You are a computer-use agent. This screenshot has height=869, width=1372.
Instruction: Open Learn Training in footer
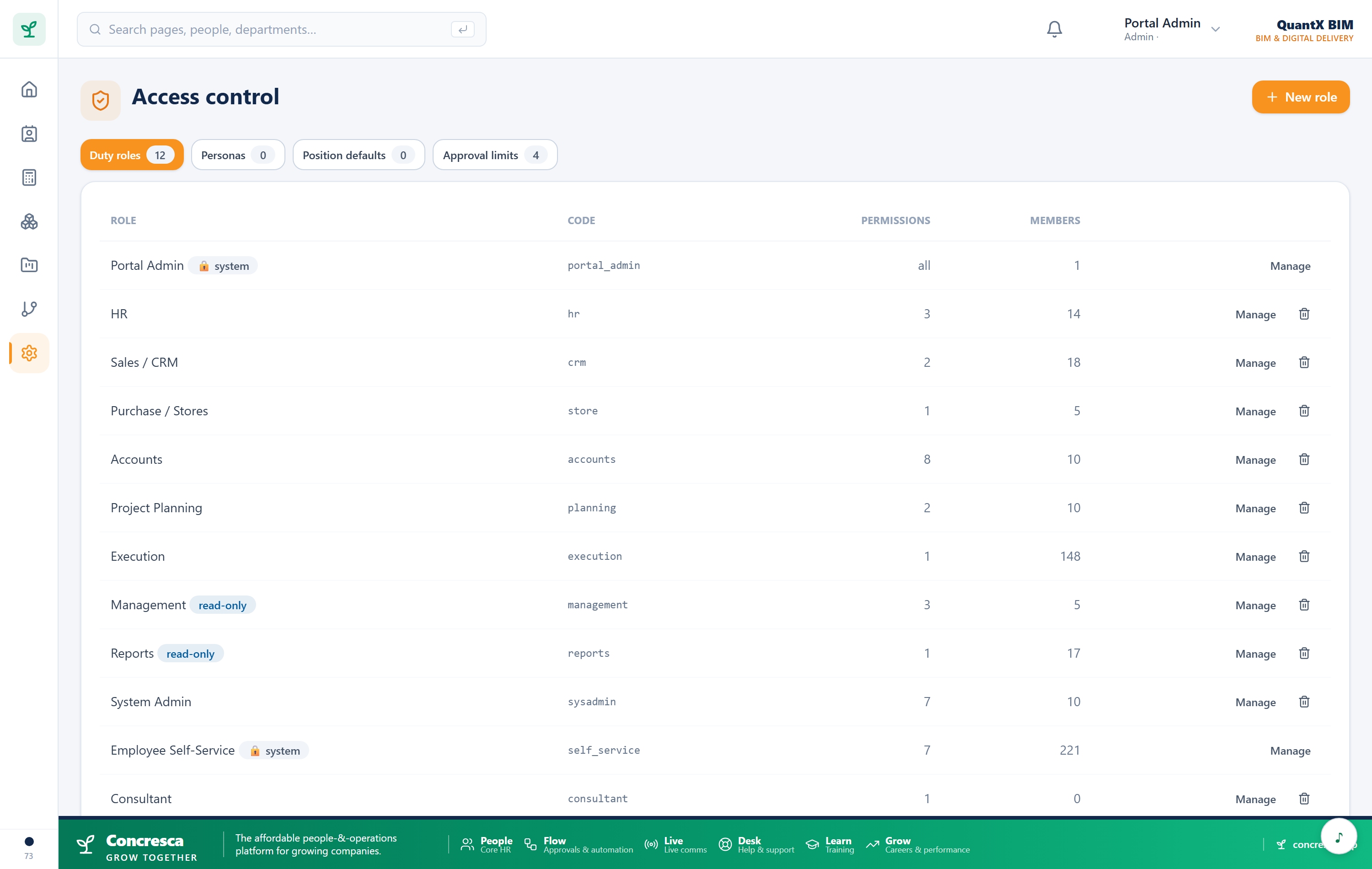pyautogui.click(x=830, y=844)
